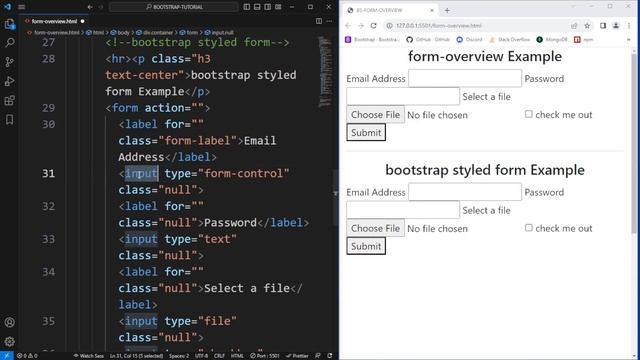Open the Accounts menu in VS Code
Viewport: 640px width, 360px height.
(x=9, y=322)
